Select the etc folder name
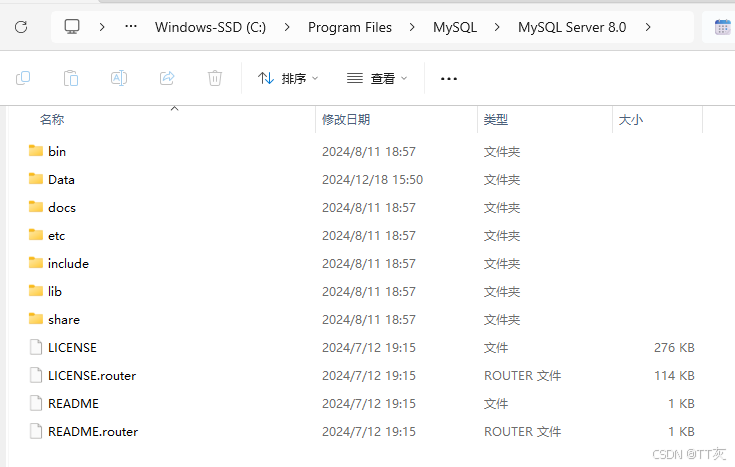 [x=56, y=235]
